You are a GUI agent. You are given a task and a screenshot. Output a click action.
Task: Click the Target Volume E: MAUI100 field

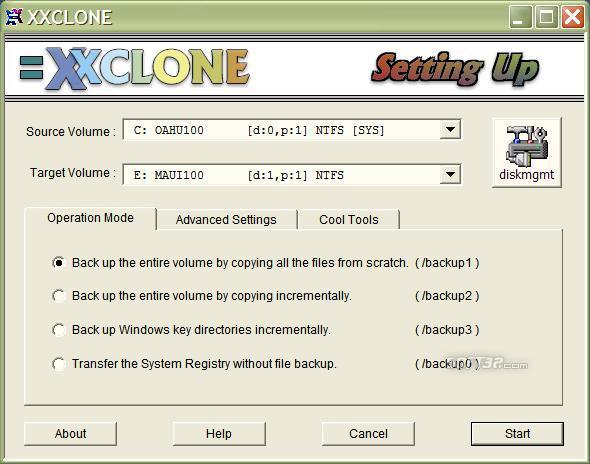coord(292,175)
